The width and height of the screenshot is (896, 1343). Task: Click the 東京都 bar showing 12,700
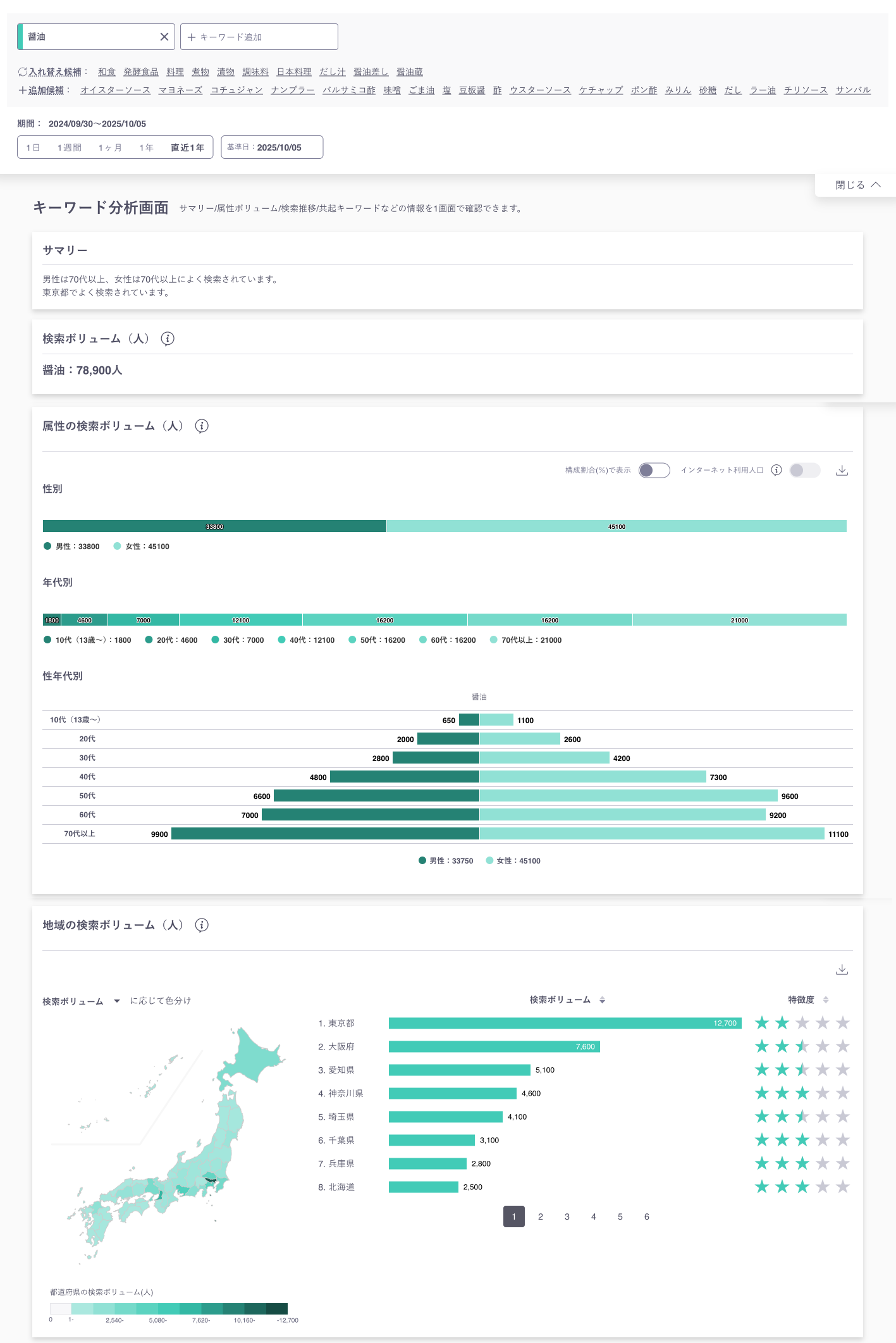[x=565, y=1023]
